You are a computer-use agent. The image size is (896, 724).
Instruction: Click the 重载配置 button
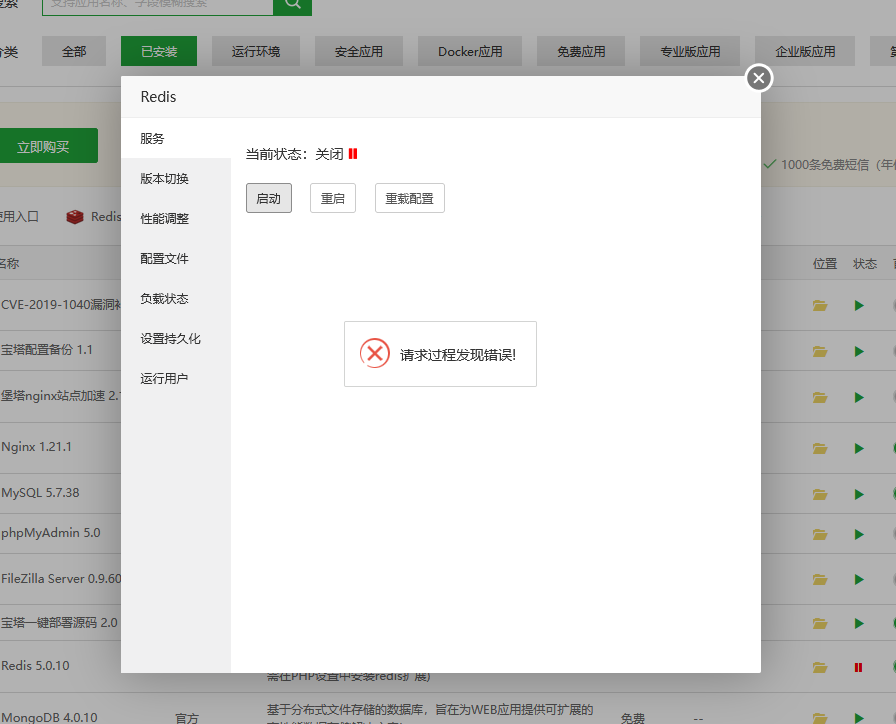coord(410,198)
